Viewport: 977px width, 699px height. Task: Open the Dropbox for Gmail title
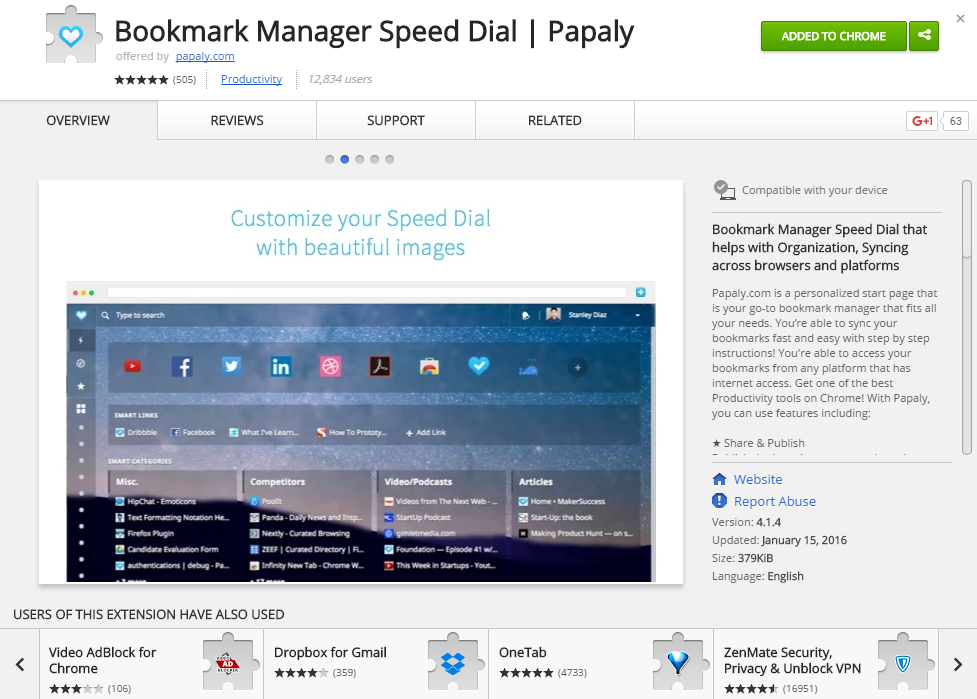click(x=330, y=652)
